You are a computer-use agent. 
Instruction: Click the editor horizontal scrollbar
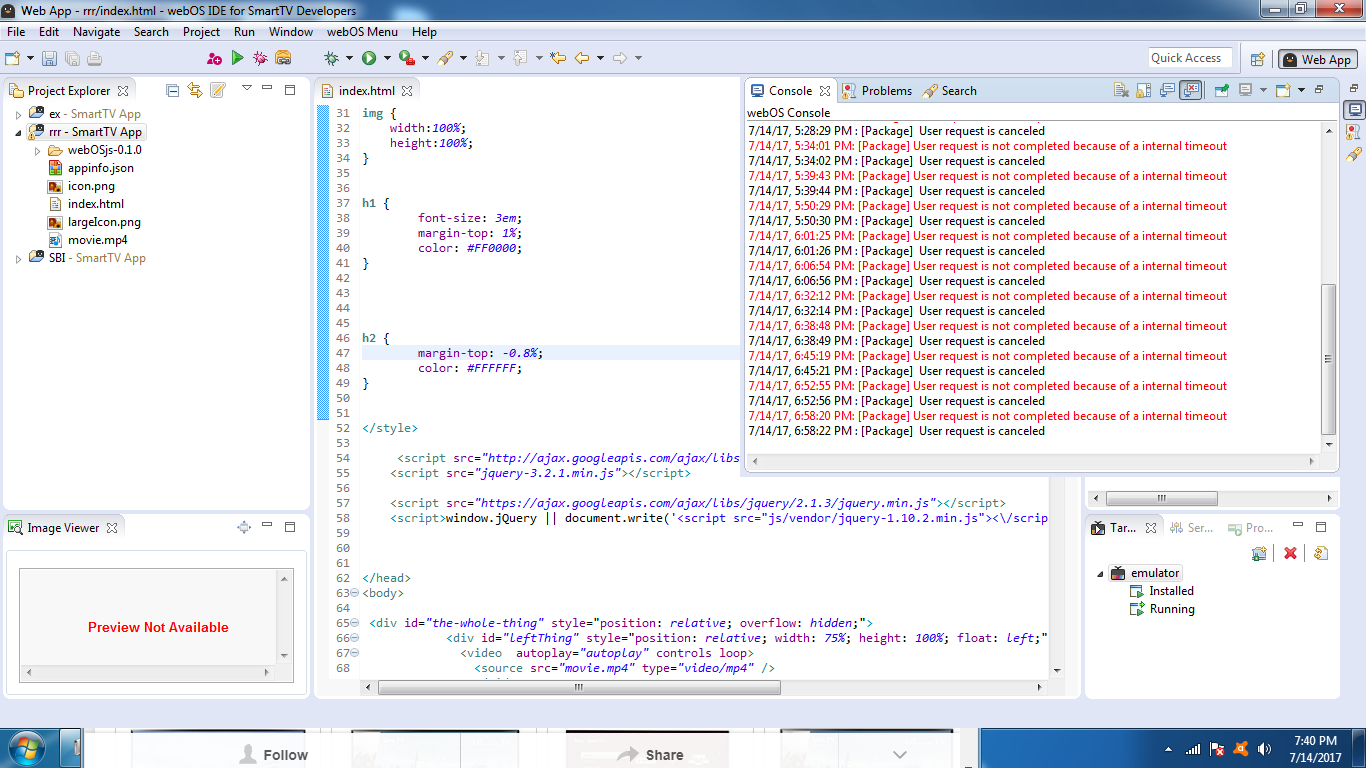pos(579,688)
